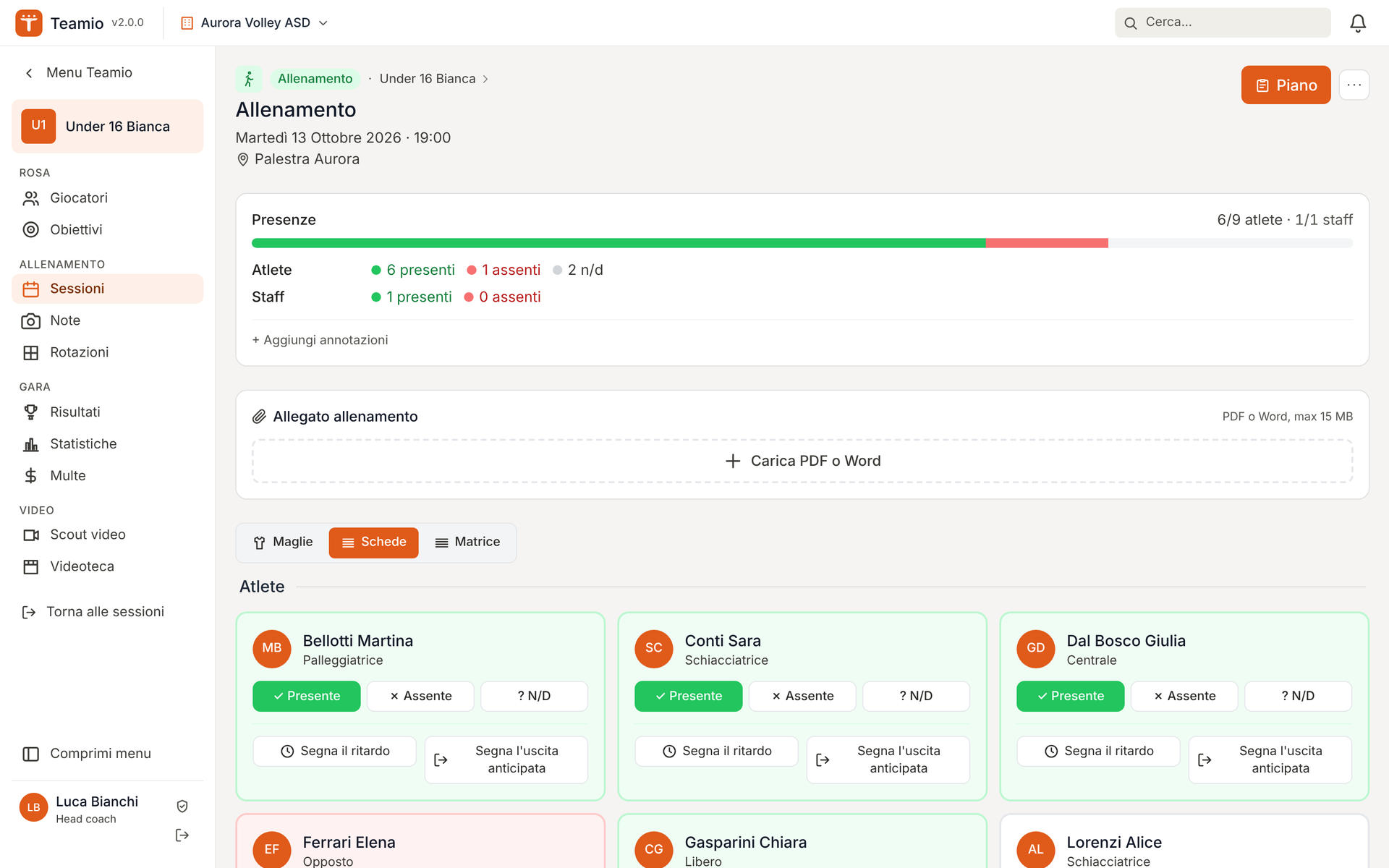Set Dal Bosco Giulia to N/D

[1298, 696]
